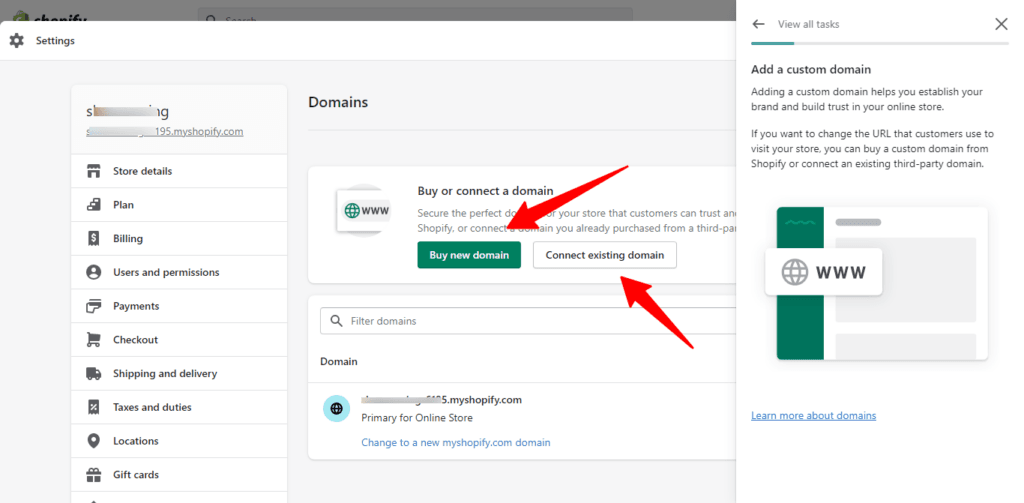Open Gift cards settings
This screenshot has width=1024, height=503.
(179, 474)
